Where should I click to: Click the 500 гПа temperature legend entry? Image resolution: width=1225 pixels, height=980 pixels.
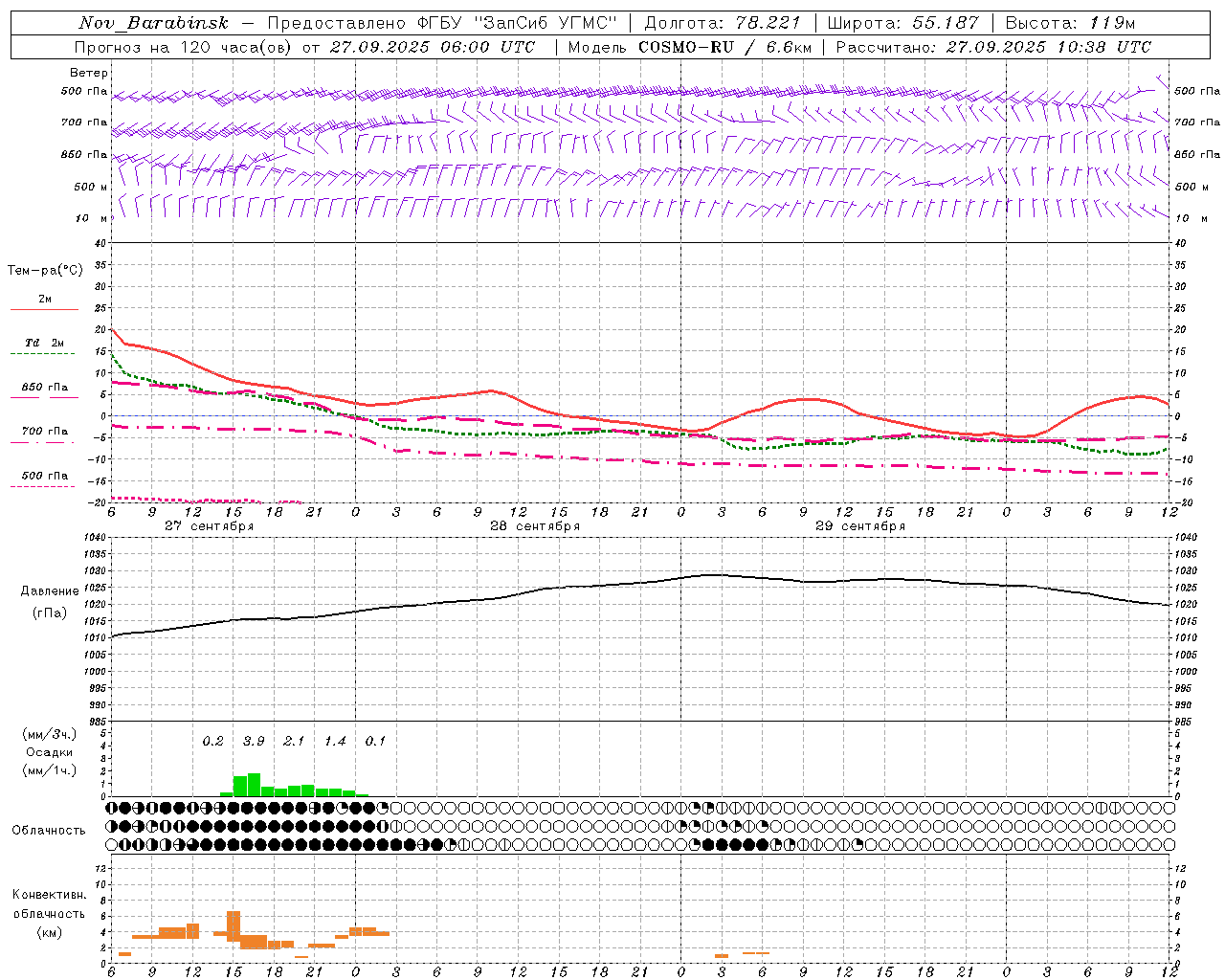pos(45,476)
